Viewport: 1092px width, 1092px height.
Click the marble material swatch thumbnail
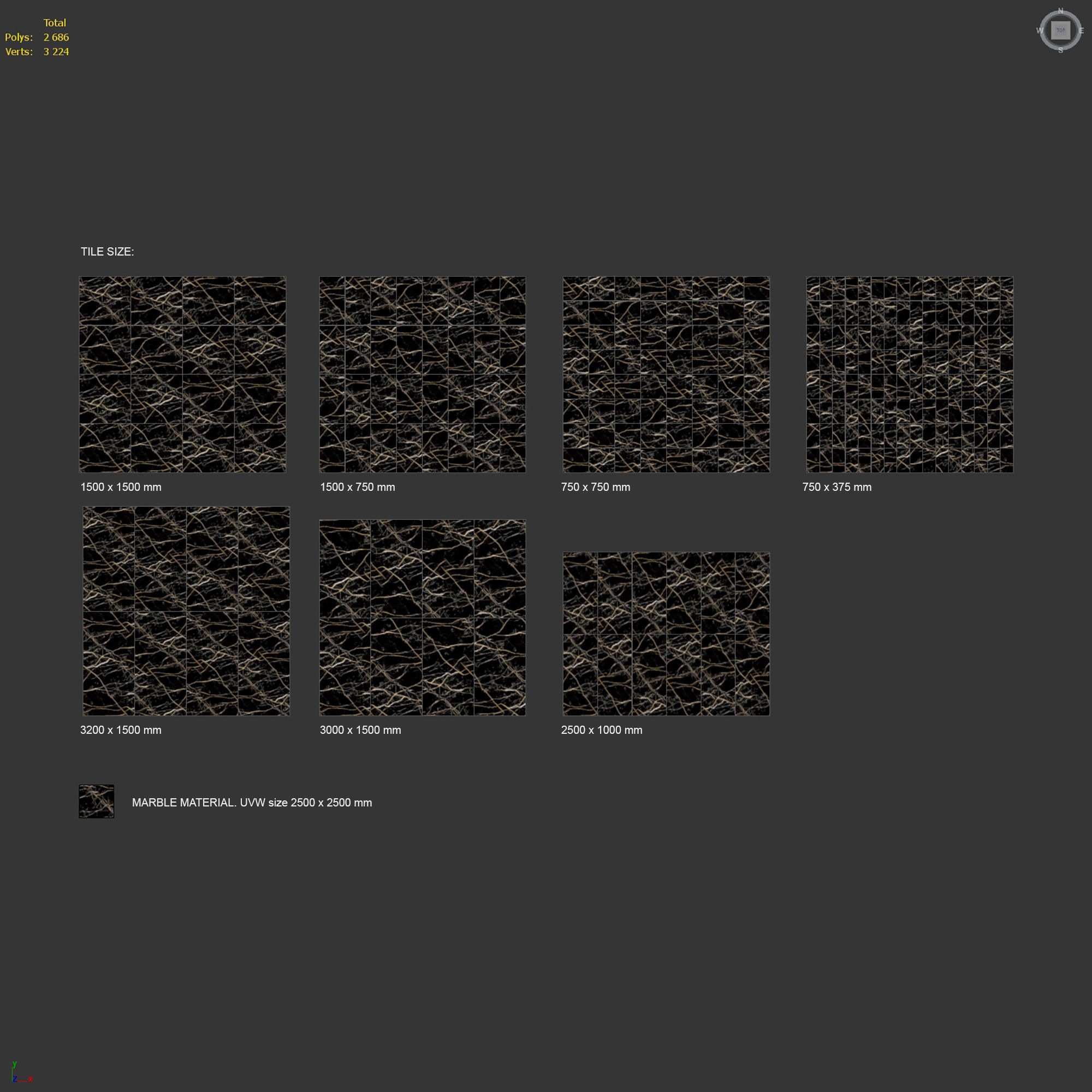click(x=96, y=801)
